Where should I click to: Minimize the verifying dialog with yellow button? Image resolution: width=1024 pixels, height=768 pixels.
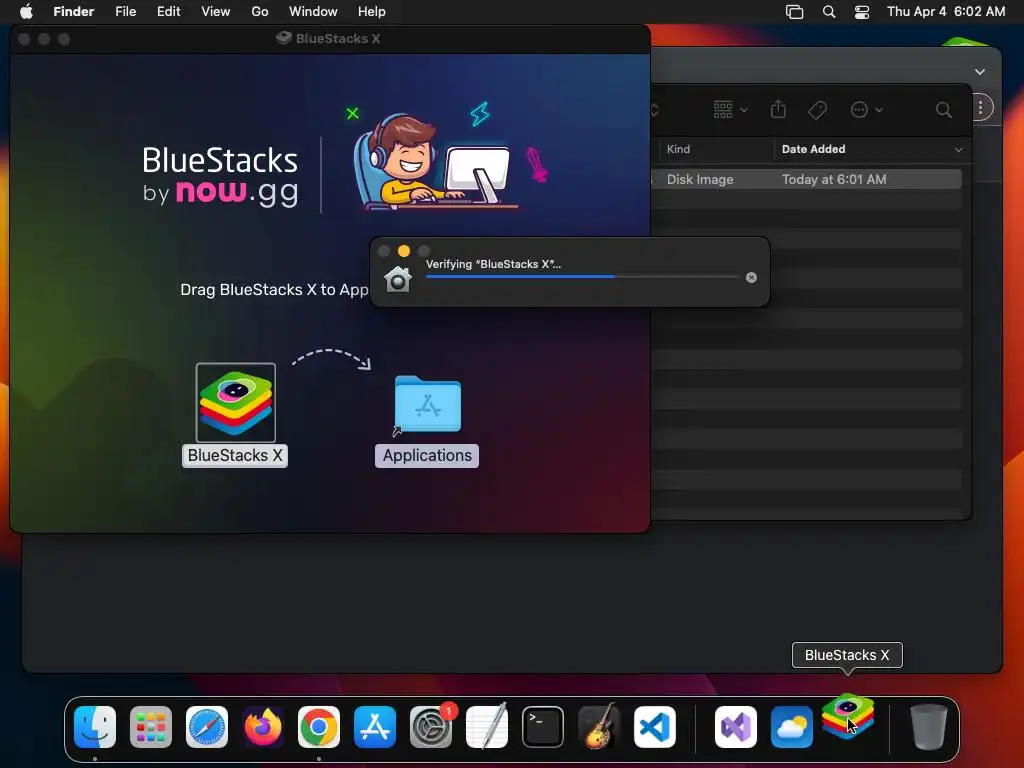[x=404, y=251]
